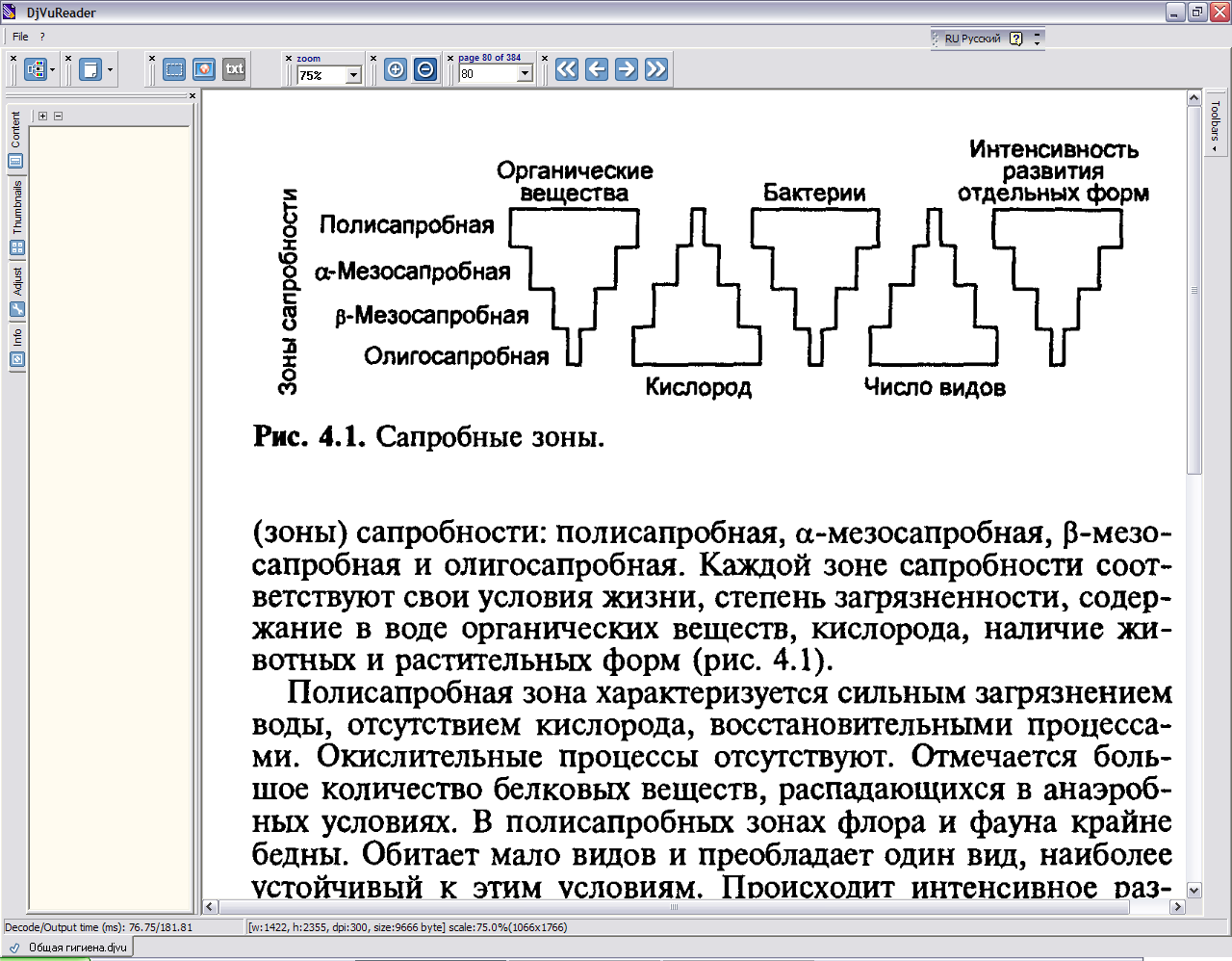Open the zoom percentage dropdown
This screenshot has width=1232, height=961.
point(353,75)
